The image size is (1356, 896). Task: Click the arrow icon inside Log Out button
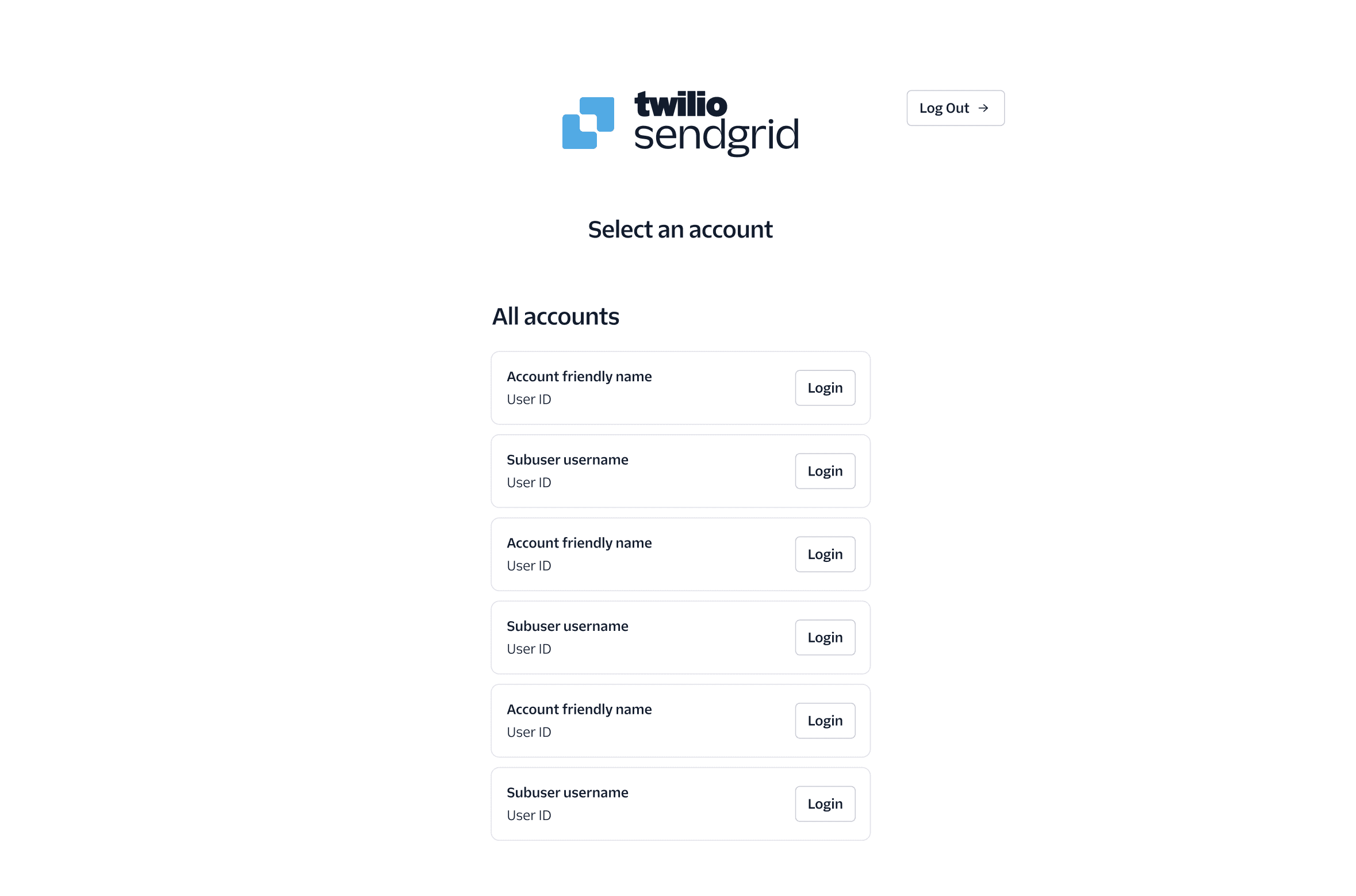click(x=985, y=108)
